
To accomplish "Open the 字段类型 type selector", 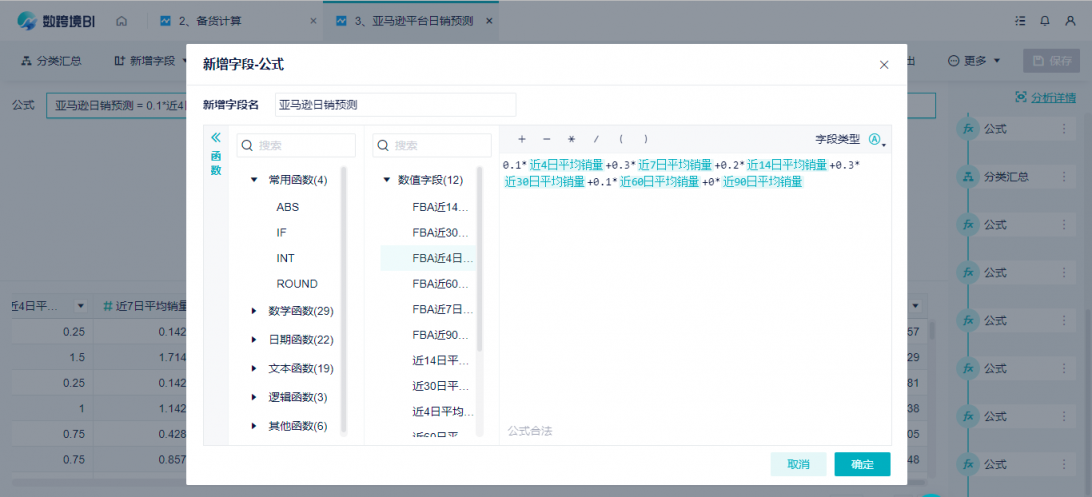I will [x=876, y=139].
